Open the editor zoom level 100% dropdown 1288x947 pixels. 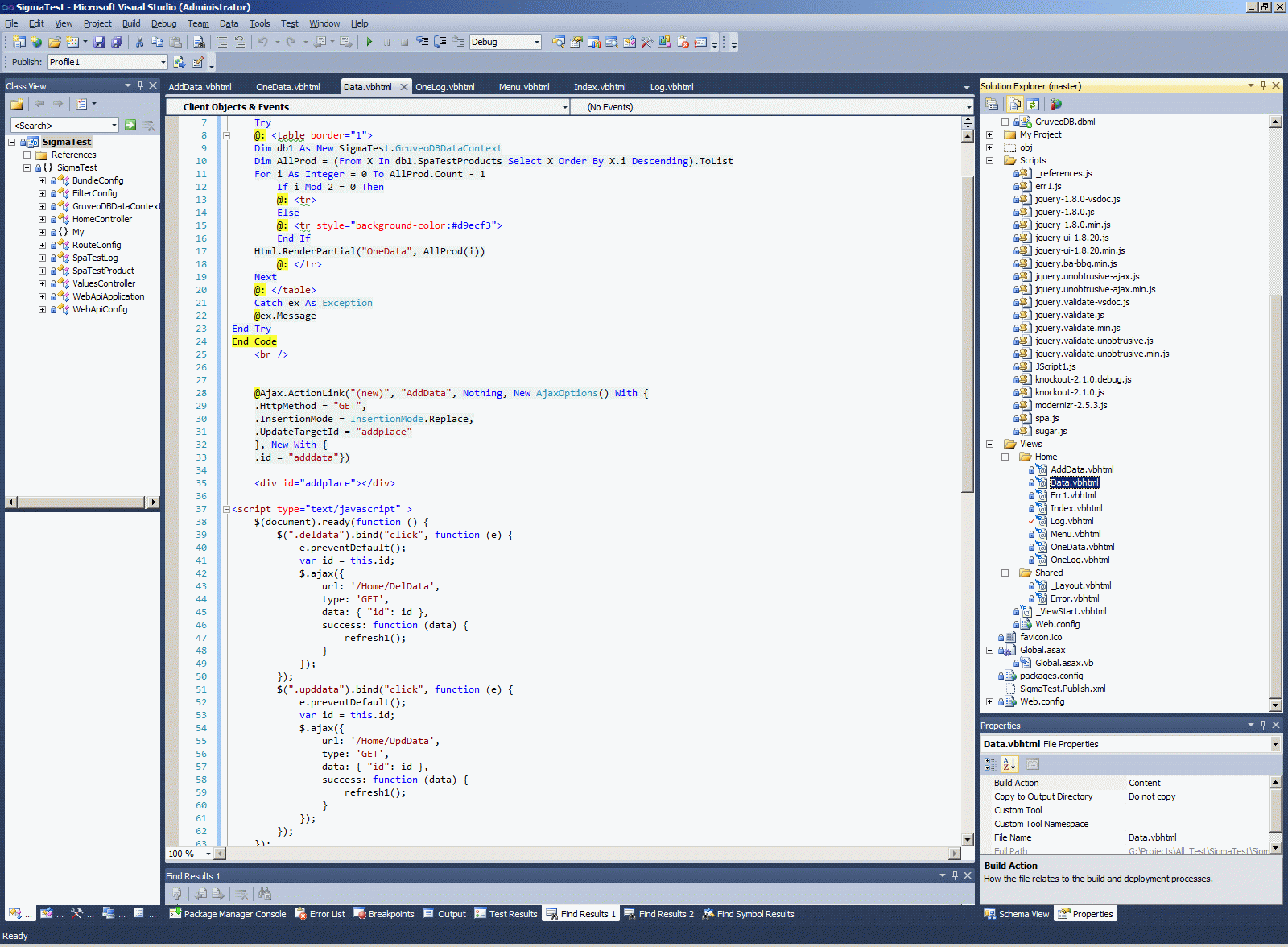(208, 854)
